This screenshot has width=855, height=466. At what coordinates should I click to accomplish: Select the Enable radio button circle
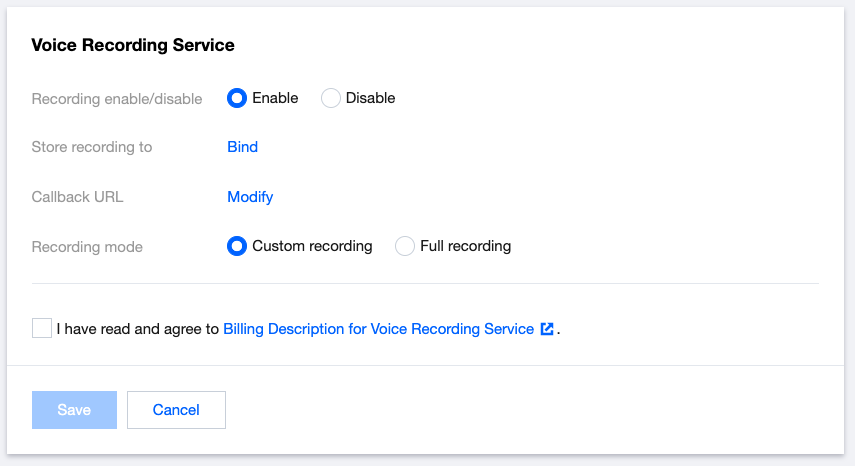(x=237, y=98)
